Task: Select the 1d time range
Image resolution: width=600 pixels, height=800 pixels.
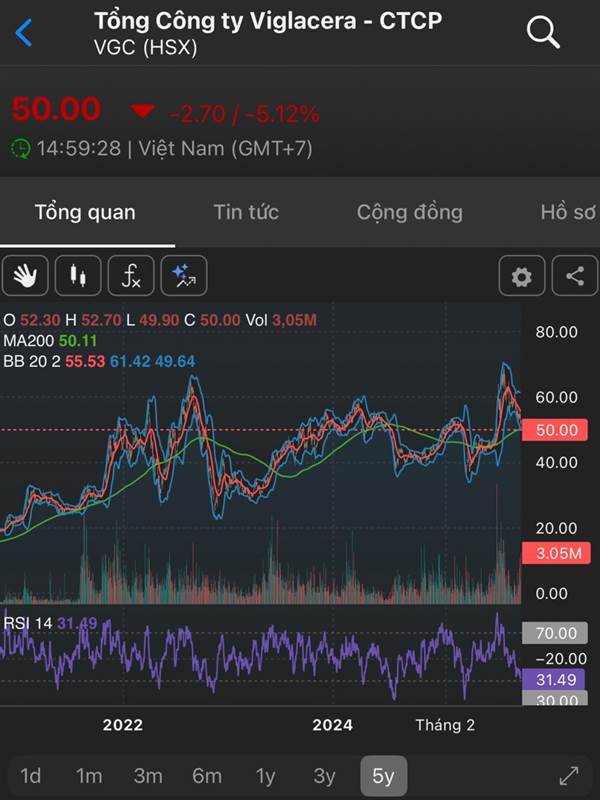Action: tap(31, 776)
